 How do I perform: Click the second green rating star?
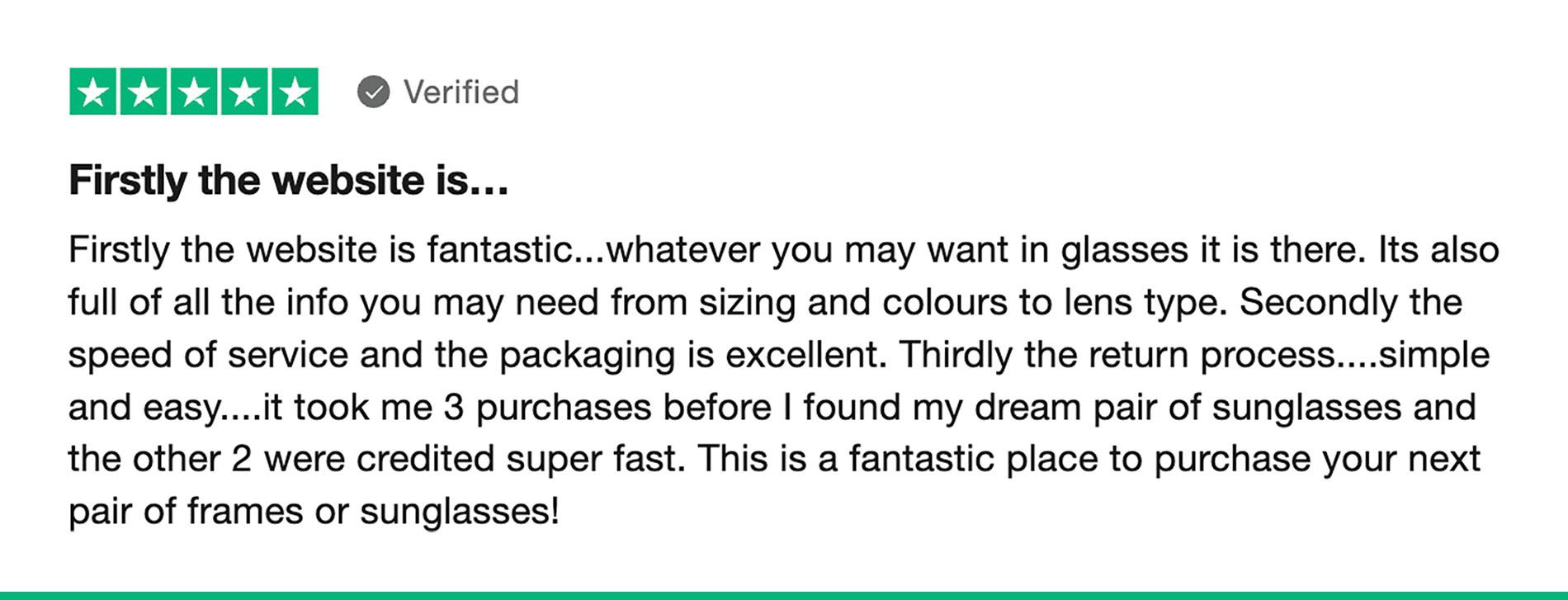click(144, 92)
